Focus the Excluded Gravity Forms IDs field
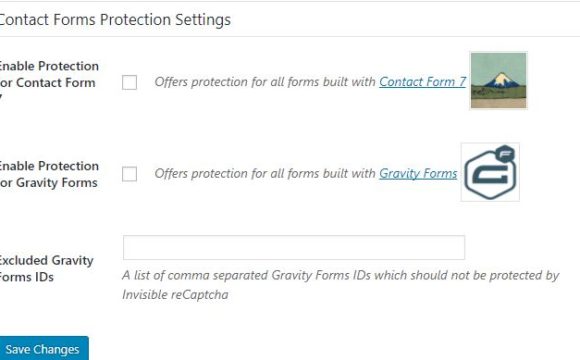Image resolution: width=580 pixels, height=360 pixels. 294,247
